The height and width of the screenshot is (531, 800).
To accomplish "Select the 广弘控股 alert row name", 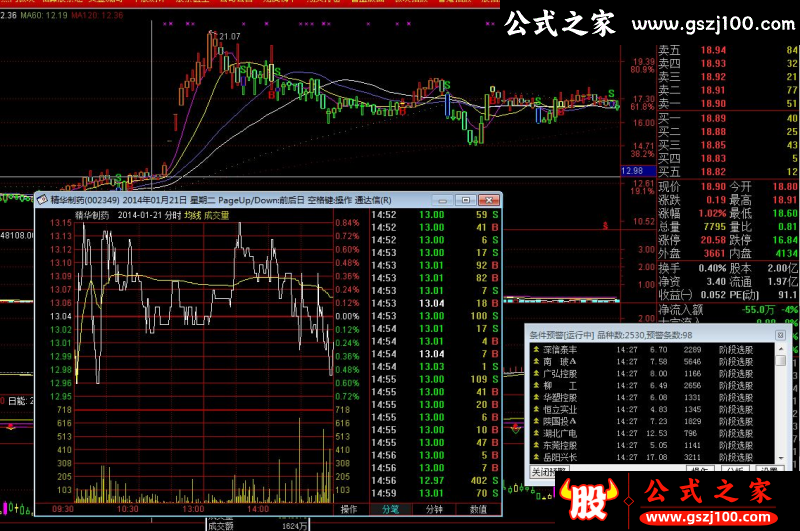I will pyautogui.click(x=560, y=374).
